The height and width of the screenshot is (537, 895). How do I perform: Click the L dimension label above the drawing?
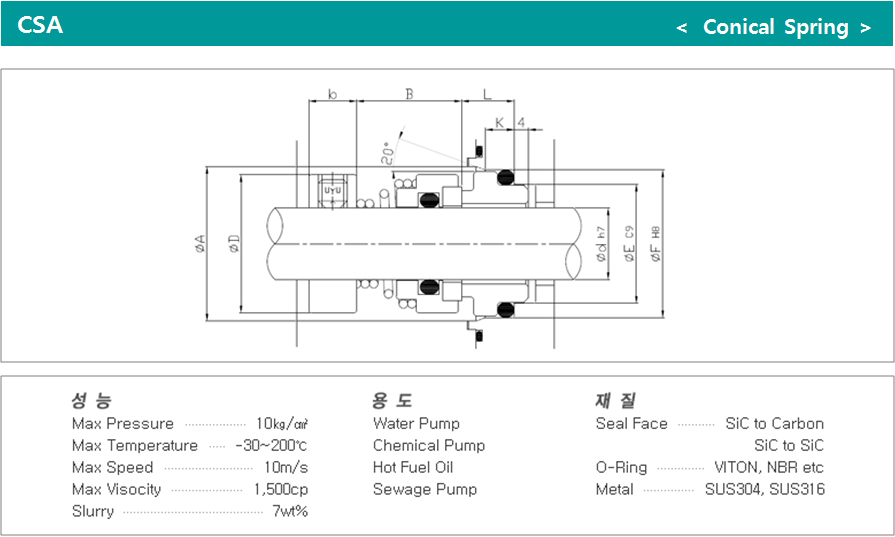pyautogui.click(x=487, y=95)
